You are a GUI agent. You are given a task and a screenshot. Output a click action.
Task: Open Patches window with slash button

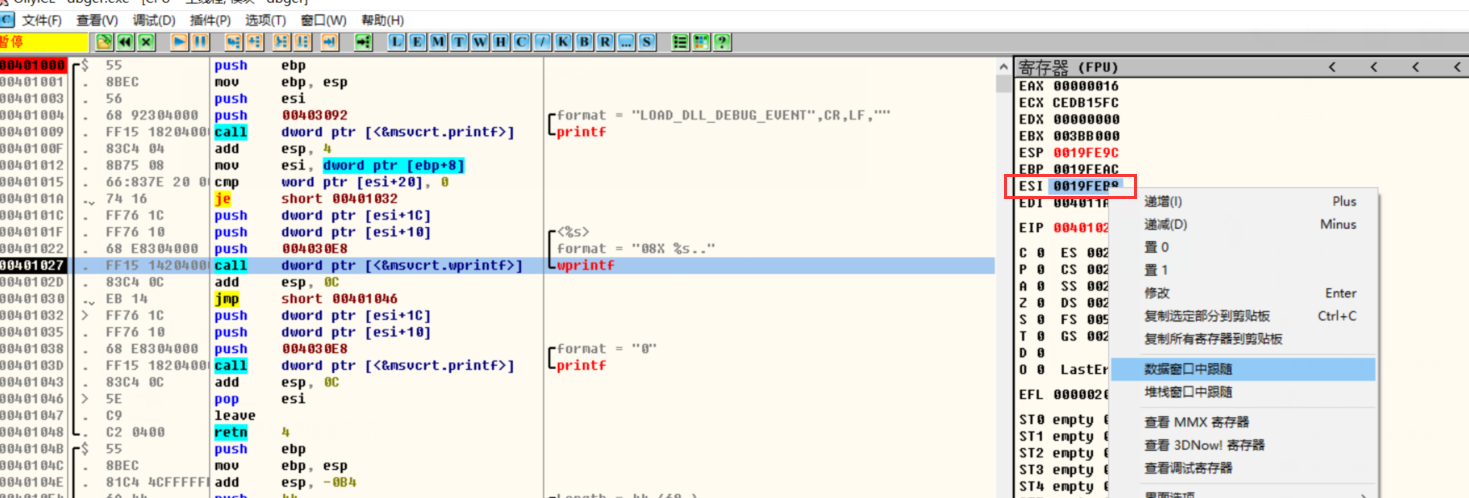(542, 42)
